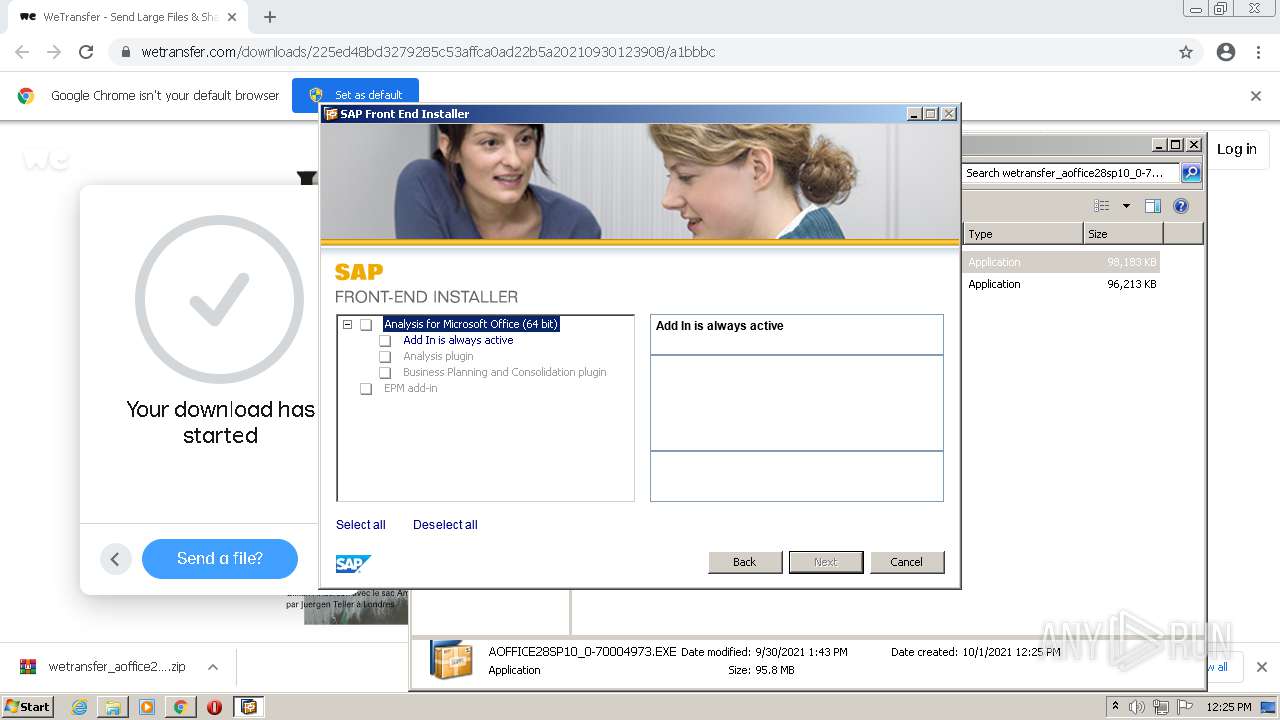1280x720 pixels.
Task: Click the Select all link
Action: pyautogui.click(x=360, y=525)
